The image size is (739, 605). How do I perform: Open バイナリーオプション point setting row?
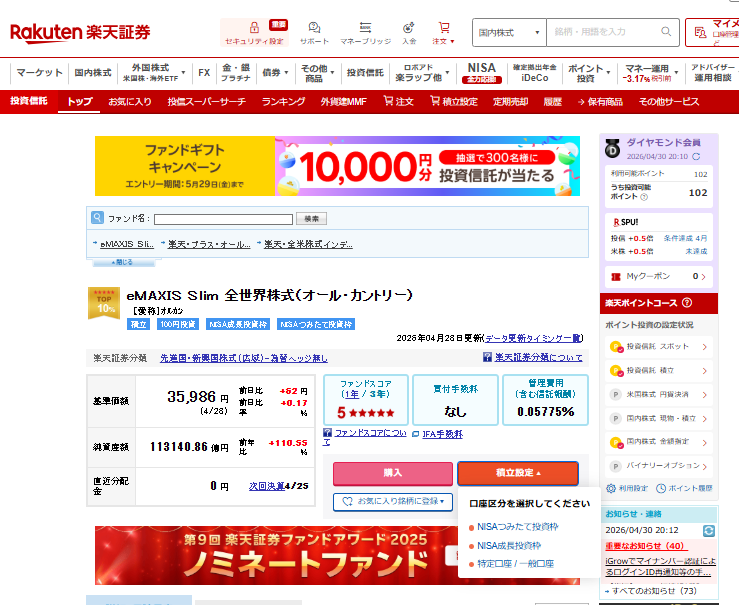pyautogui.click(x=658, y=466)
